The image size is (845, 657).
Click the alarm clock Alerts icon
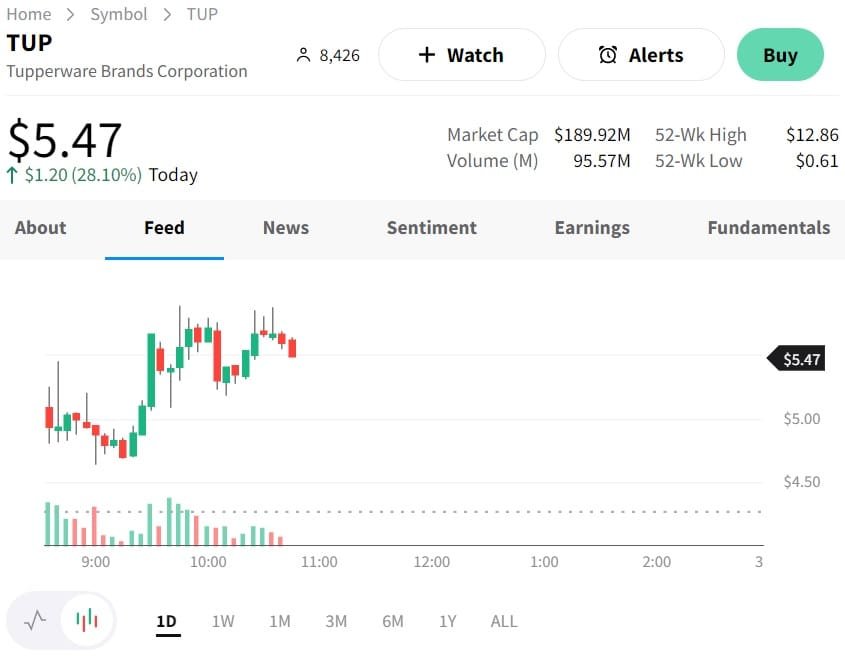point(608,55)
